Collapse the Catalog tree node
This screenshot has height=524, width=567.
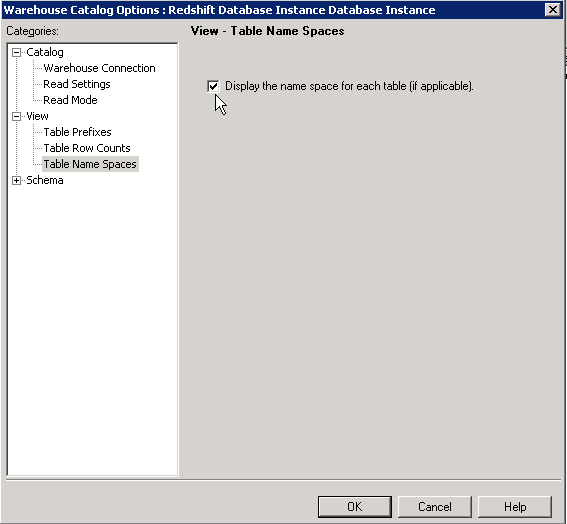tap(16, 52)
